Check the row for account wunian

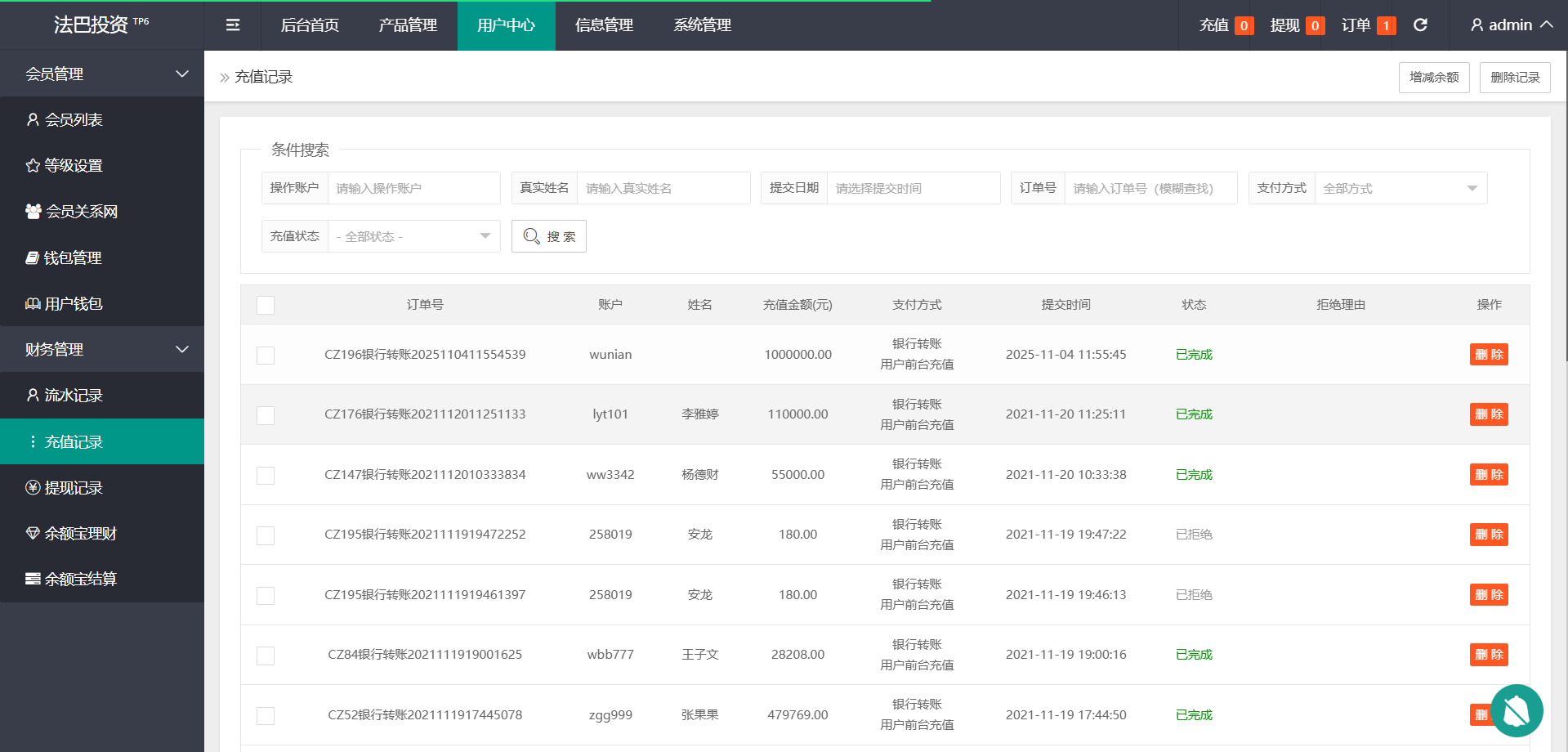tap(266, 356)
